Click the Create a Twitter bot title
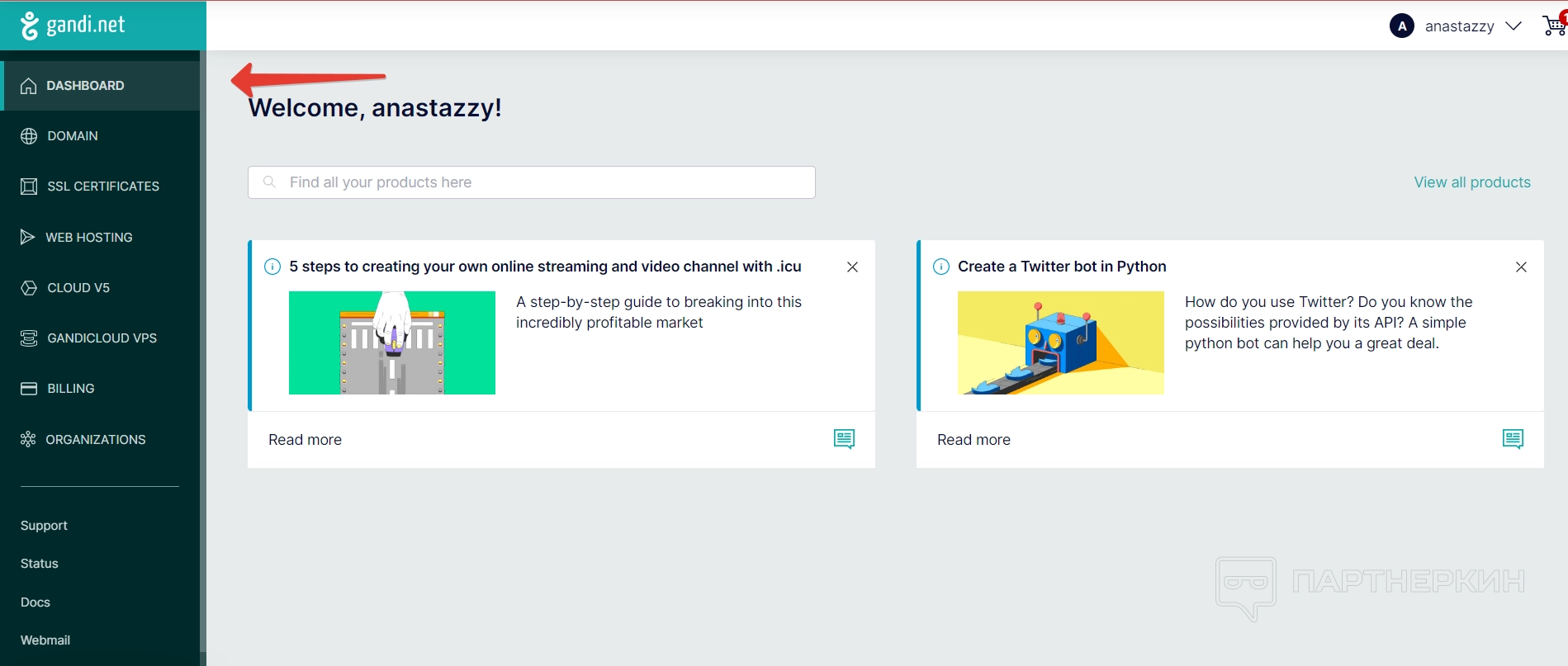The image size is (1568, 666). tap(1062, 267)
